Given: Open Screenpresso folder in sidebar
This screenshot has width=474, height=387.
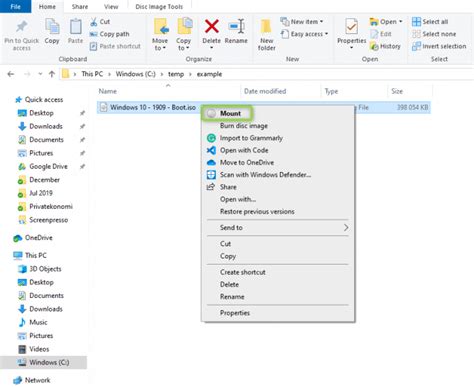Looking at the screenshot, I should (x=48, y=220).
